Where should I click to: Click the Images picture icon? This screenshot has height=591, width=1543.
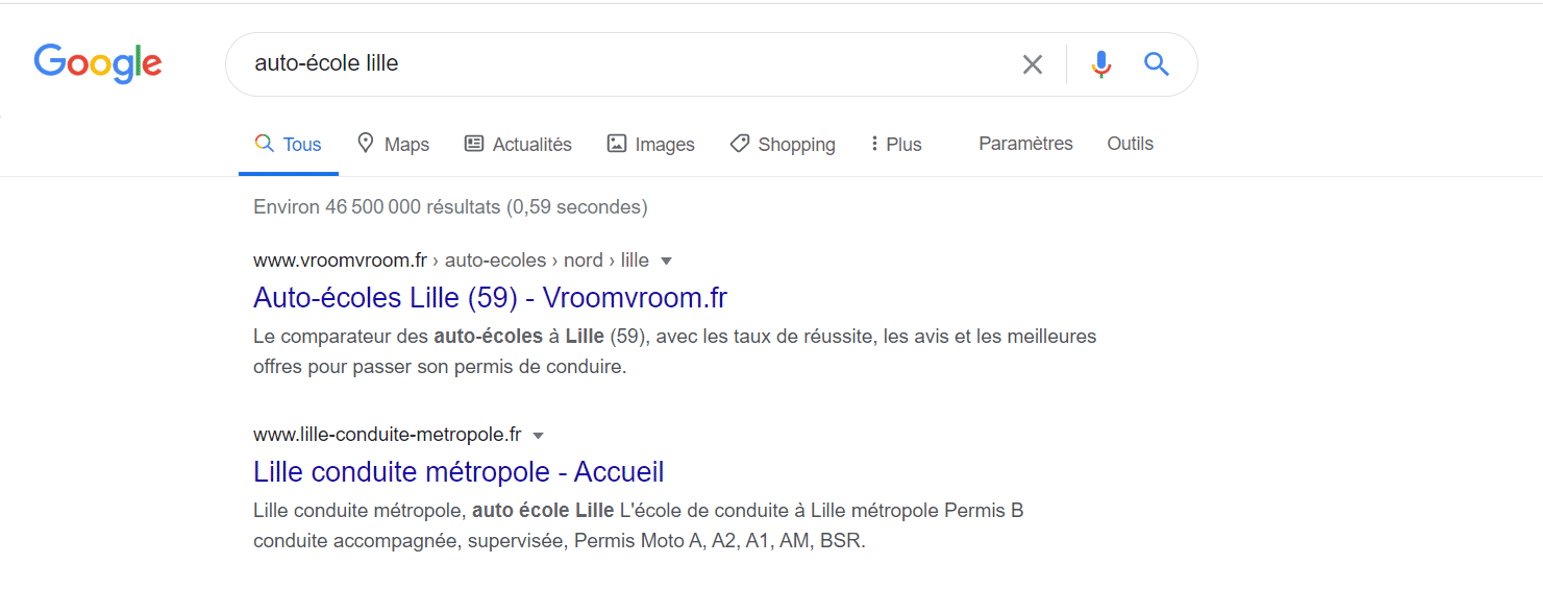[617, 143]
